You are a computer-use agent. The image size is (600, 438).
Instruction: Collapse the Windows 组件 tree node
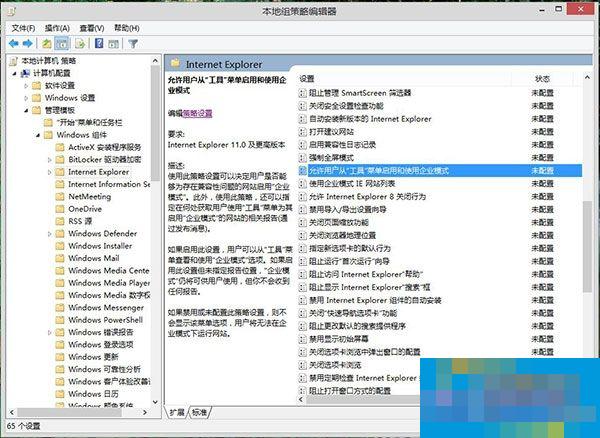tap(38, 135)
